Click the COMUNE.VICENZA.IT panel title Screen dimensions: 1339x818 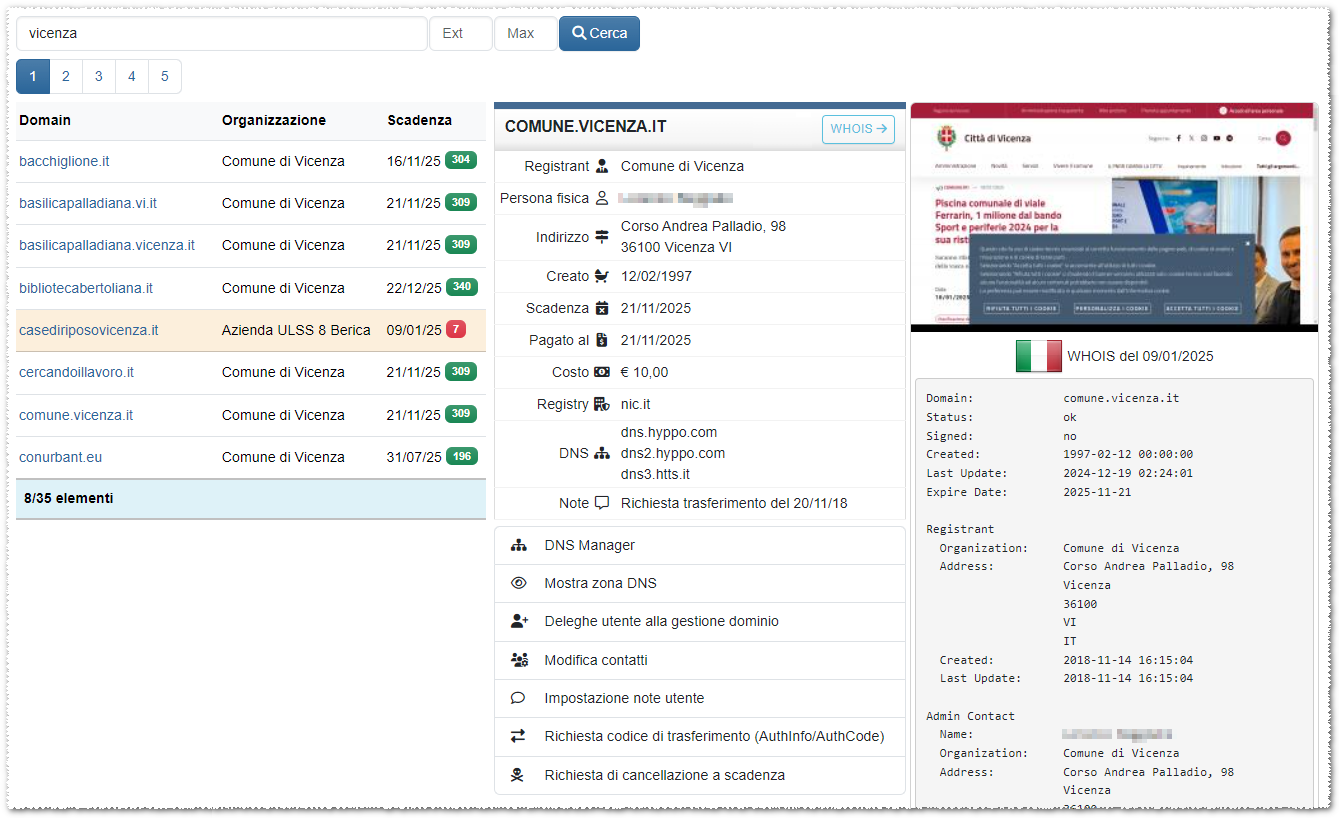[586, 127]
